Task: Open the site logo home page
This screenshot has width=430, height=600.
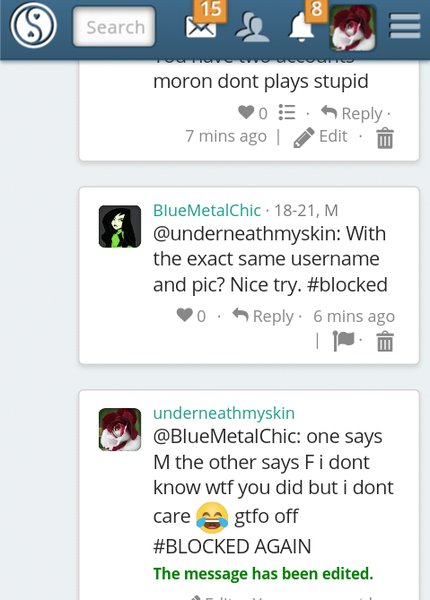Action: click(x=33, y=25)
